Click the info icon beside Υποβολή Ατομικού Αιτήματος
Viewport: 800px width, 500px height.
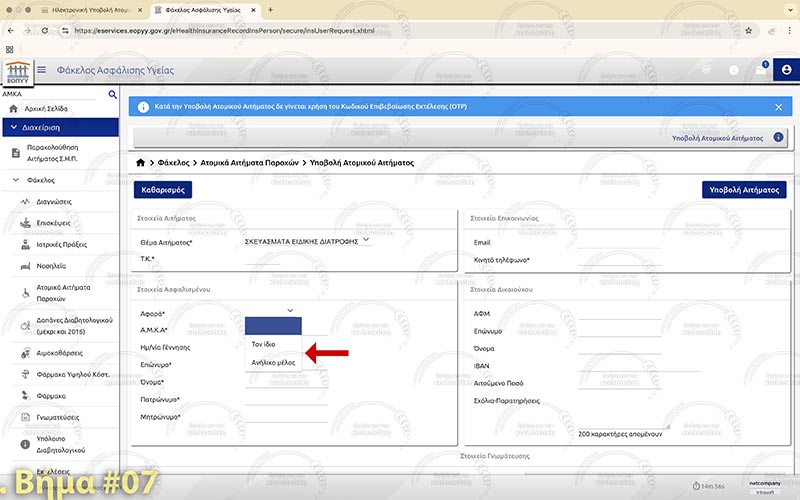(x=778, y=137)
